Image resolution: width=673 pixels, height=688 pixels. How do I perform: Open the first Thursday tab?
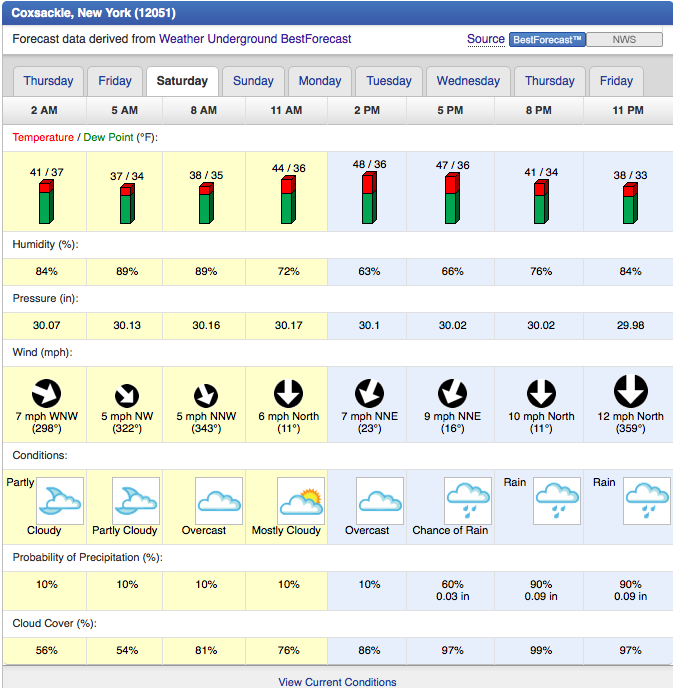point(48,81)
